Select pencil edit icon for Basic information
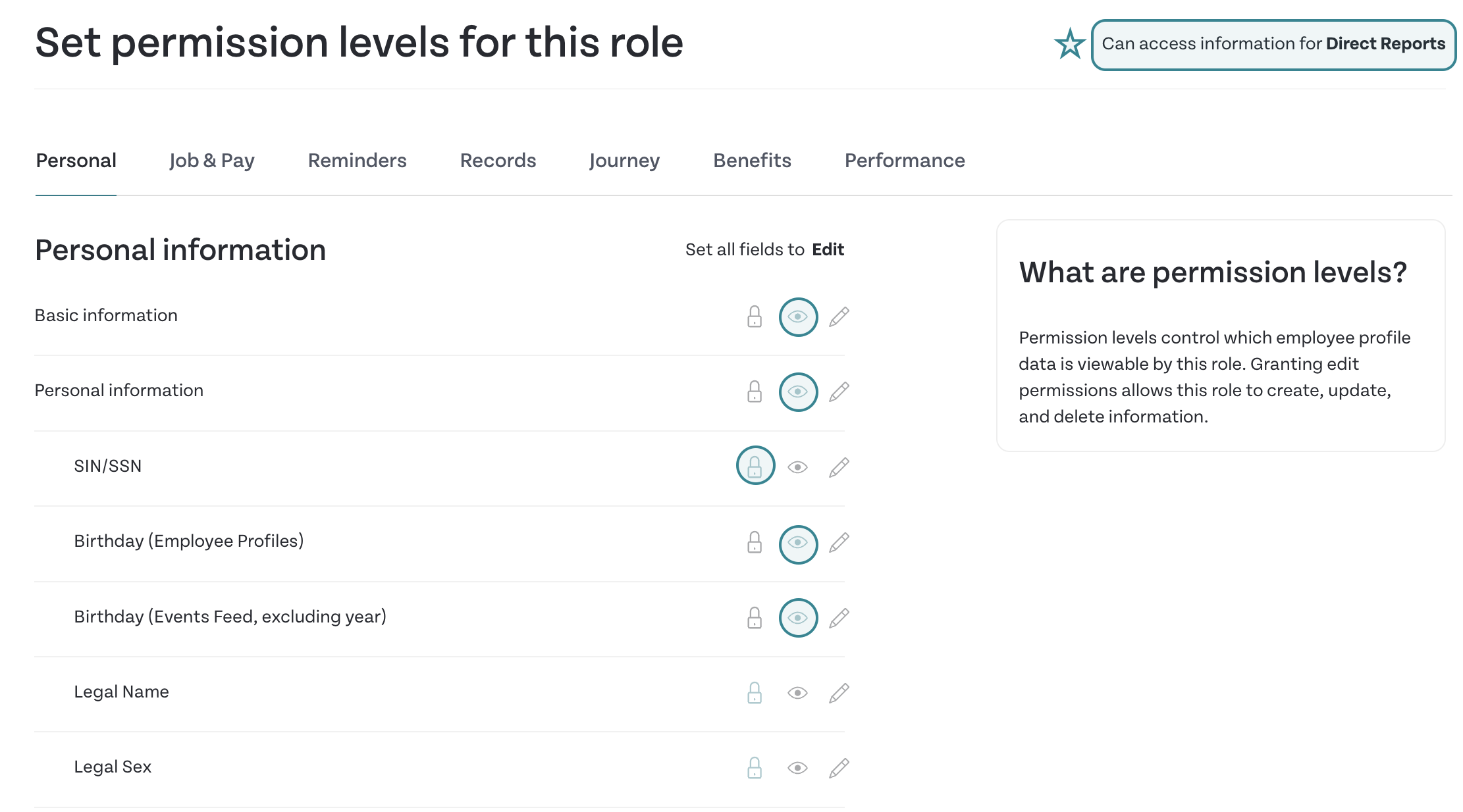This screenshot has width=1463, height=812. [x=839, y=317]
